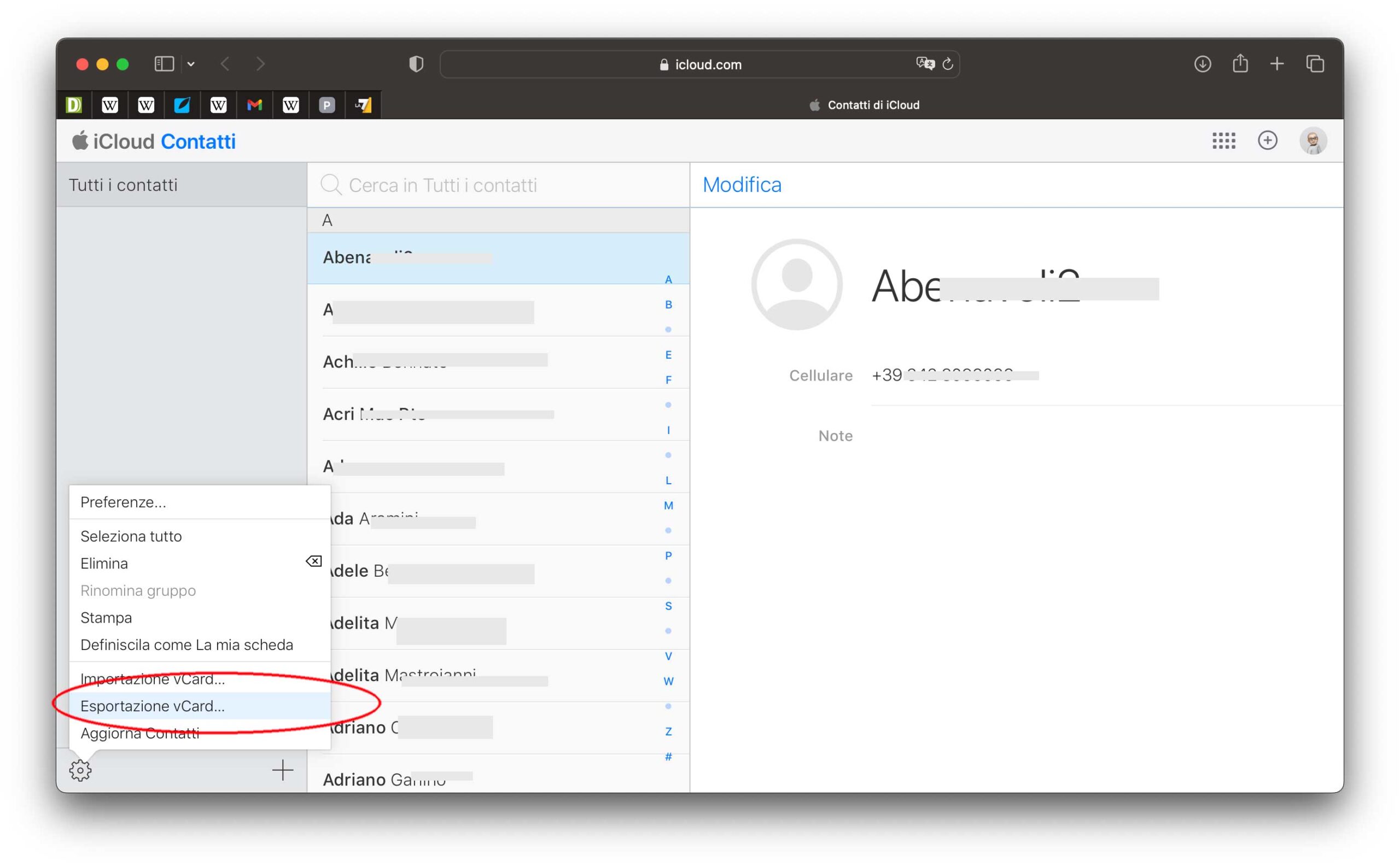
Task: Choose Importazione vCard from menu
Action: tap(153, 679)
